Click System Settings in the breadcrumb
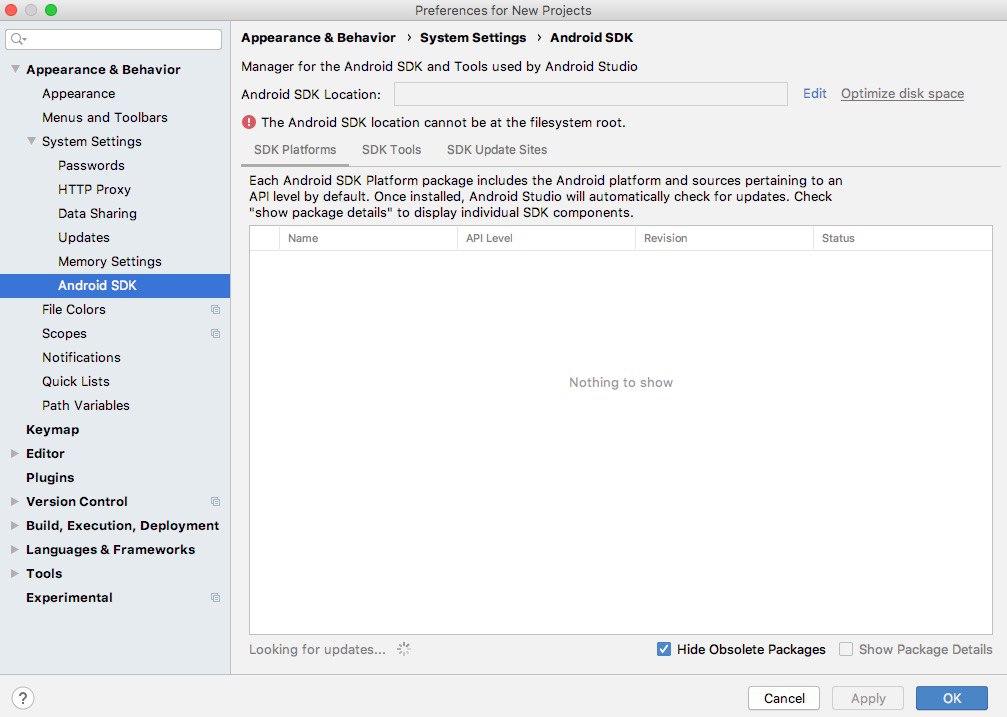This screenshot has height=717, width=1007. coord(473,37)
